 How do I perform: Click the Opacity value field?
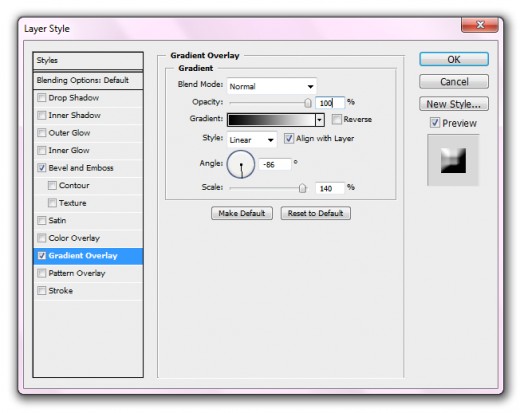330,103
